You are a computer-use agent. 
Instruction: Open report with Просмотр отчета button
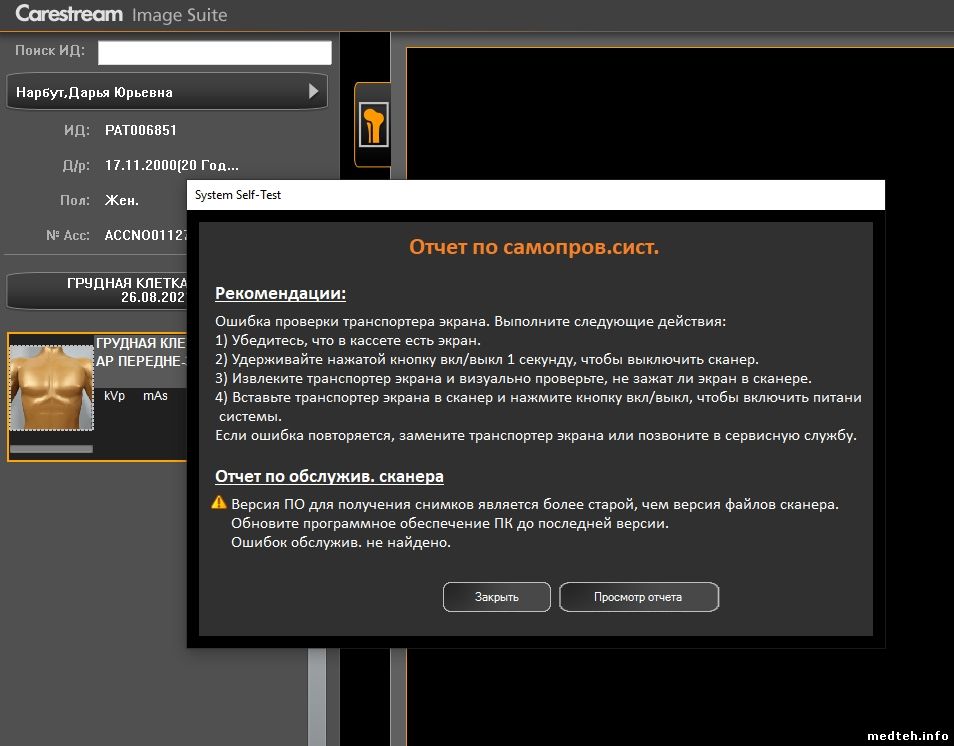coord(638,597)
